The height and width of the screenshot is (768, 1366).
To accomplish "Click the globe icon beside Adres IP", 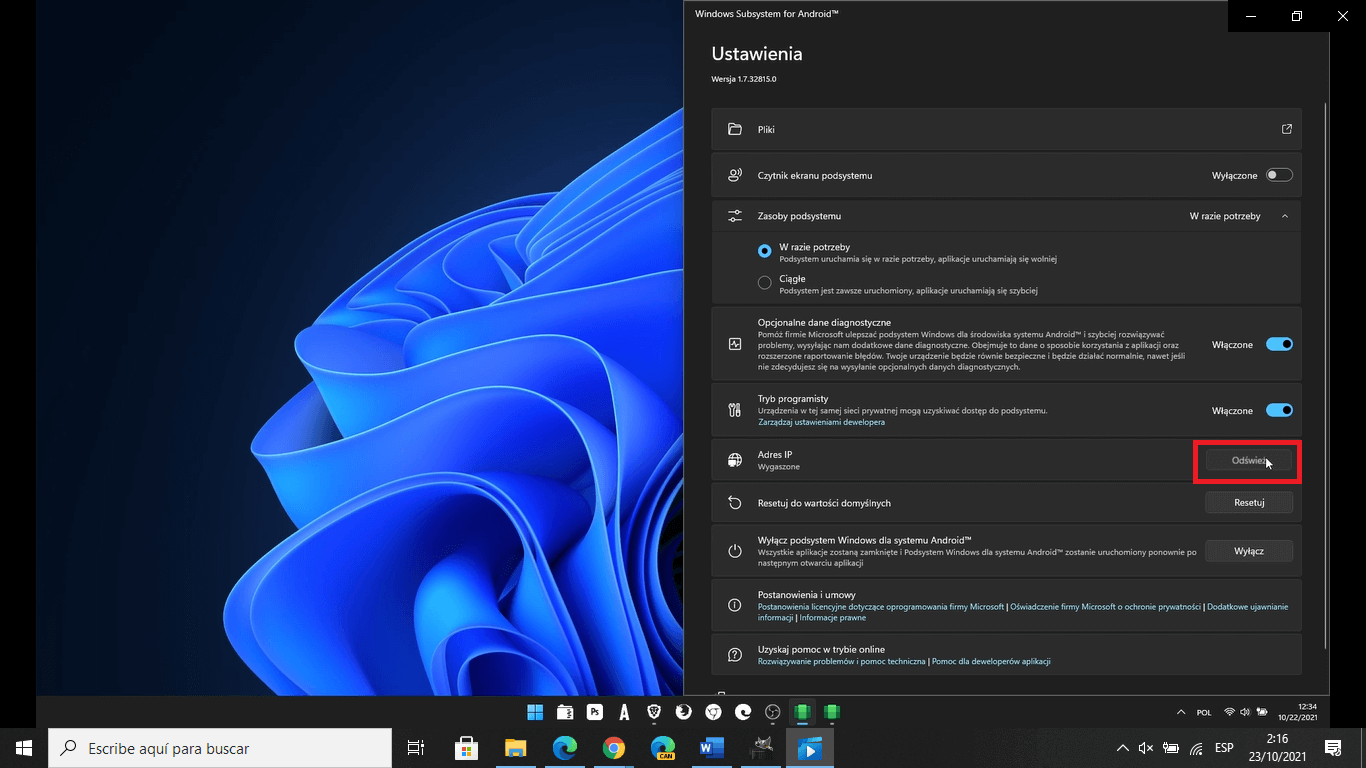I will 735,460.
